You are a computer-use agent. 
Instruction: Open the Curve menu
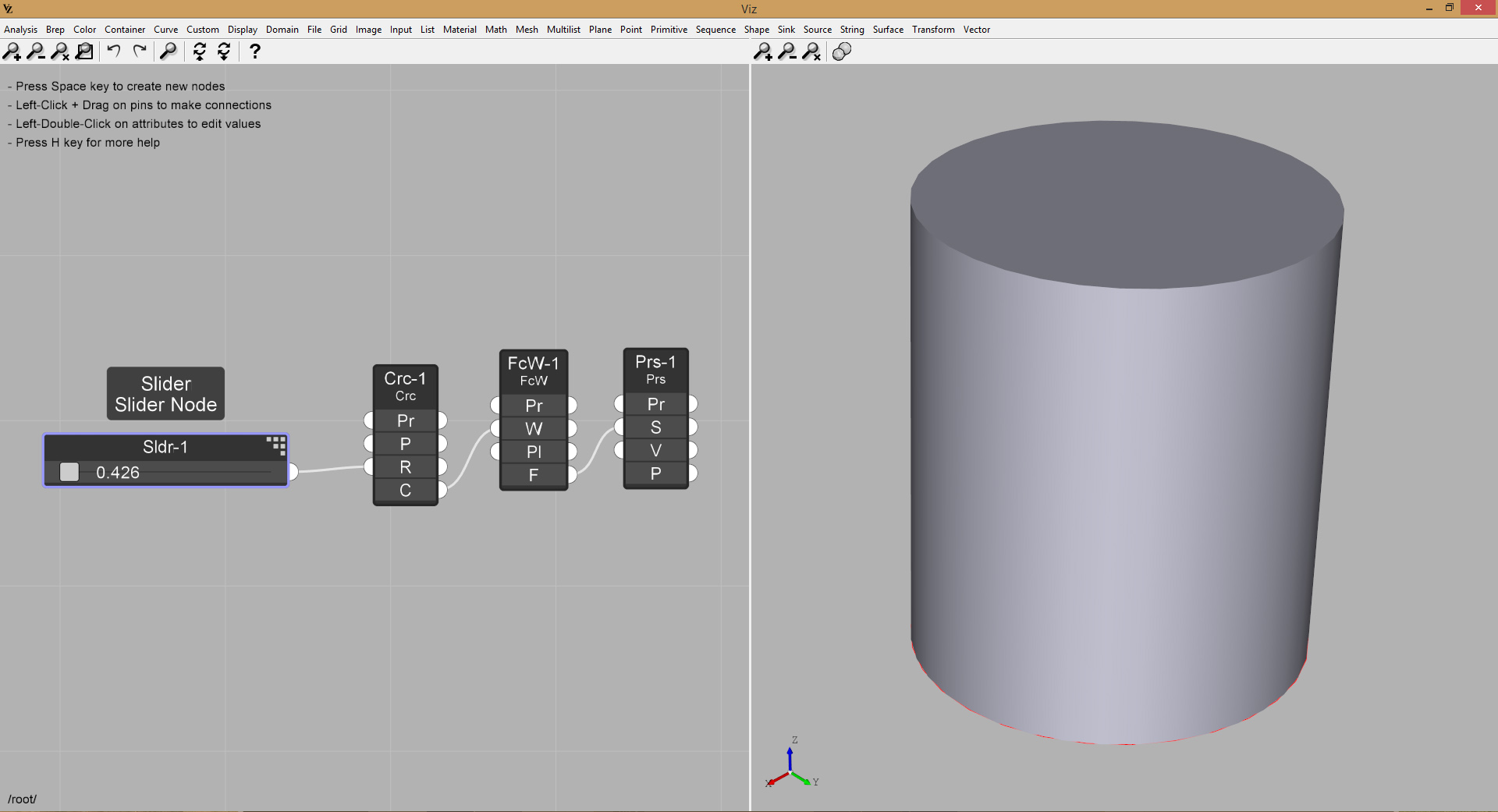tap(165, 30)
